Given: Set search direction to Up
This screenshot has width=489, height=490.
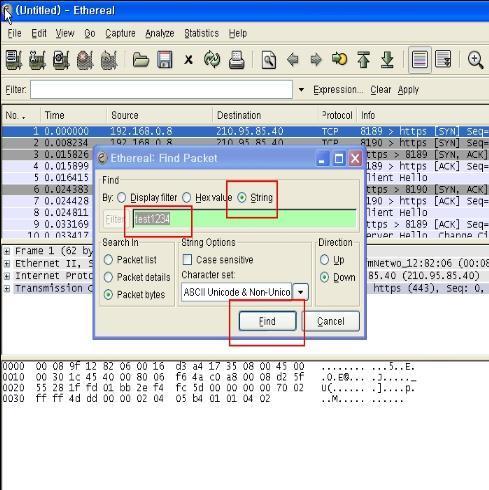Looking at the screenshot, I should (x=324, y=260).
